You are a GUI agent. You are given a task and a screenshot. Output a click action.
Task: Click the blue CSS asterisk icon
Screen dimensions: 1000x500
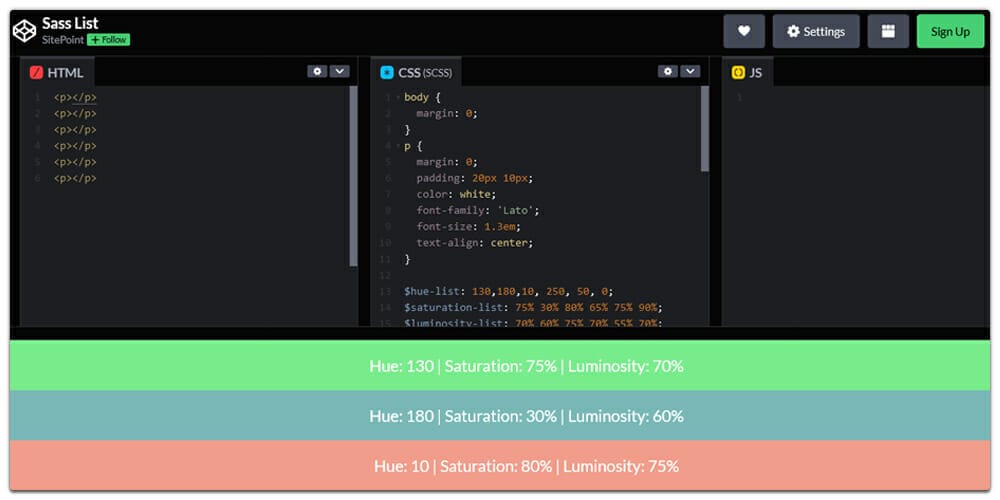pyautogui.click(x=386, y=73)
